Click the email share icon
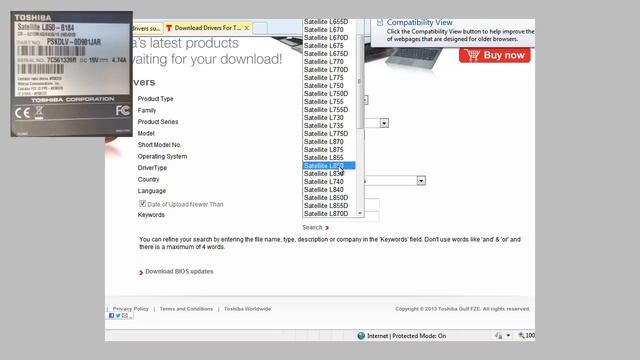 click(125, 316)
